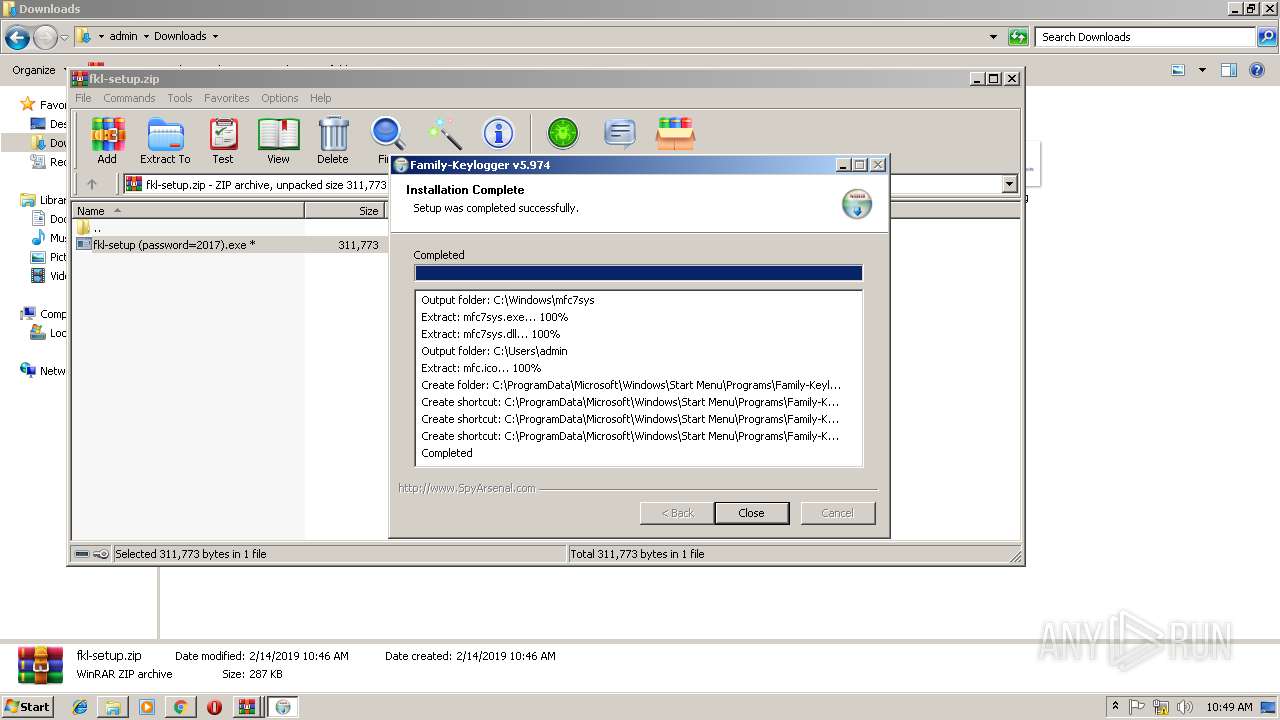Expand the Downloads breadcrumb arrow
The height and width of the screenshot is (720, 1280).
pyautogui.click(x=215, y=37)
